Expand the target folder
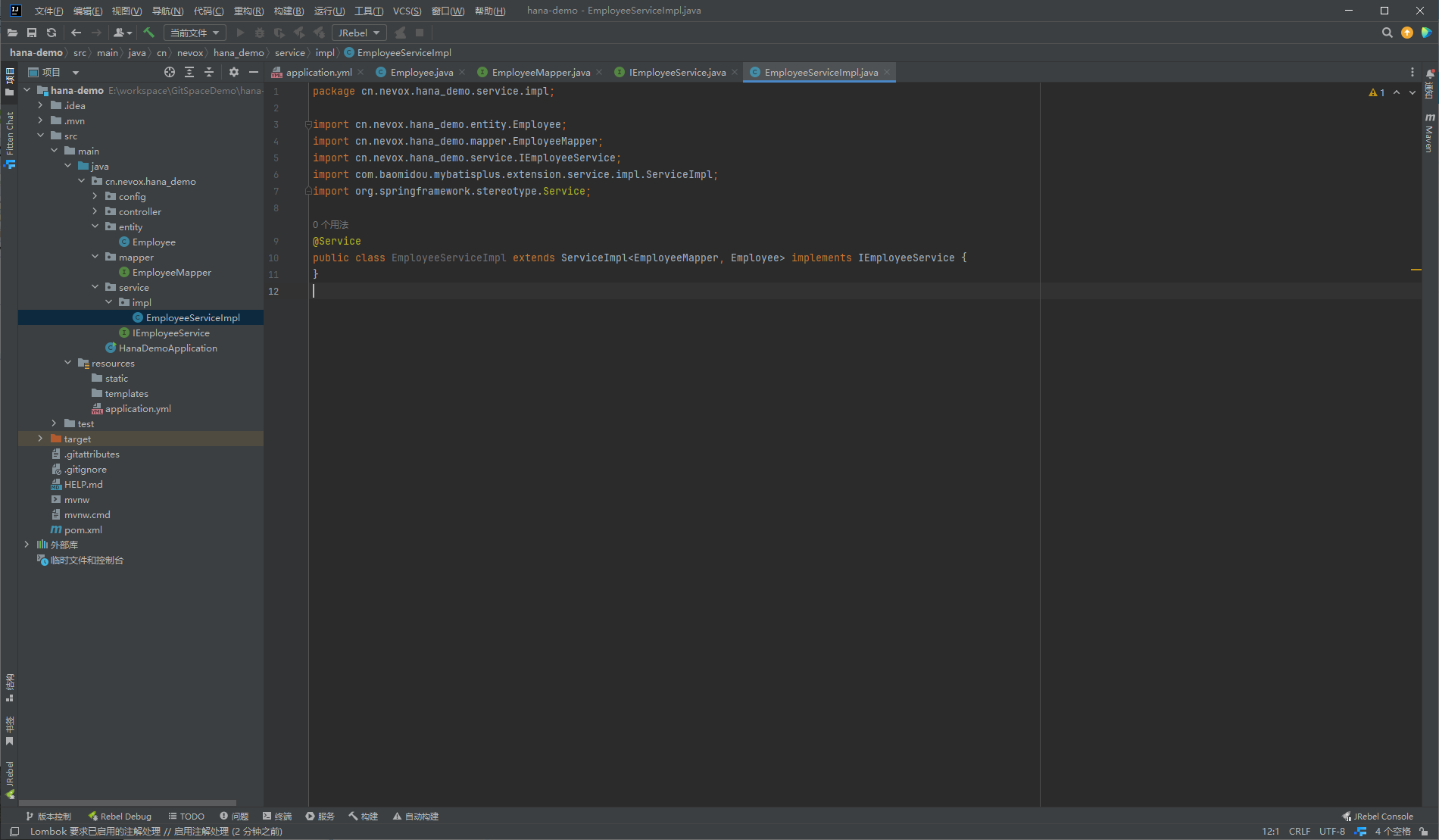Image resolution: width=1439 pixels, height=840 pixels. point(40,439)
